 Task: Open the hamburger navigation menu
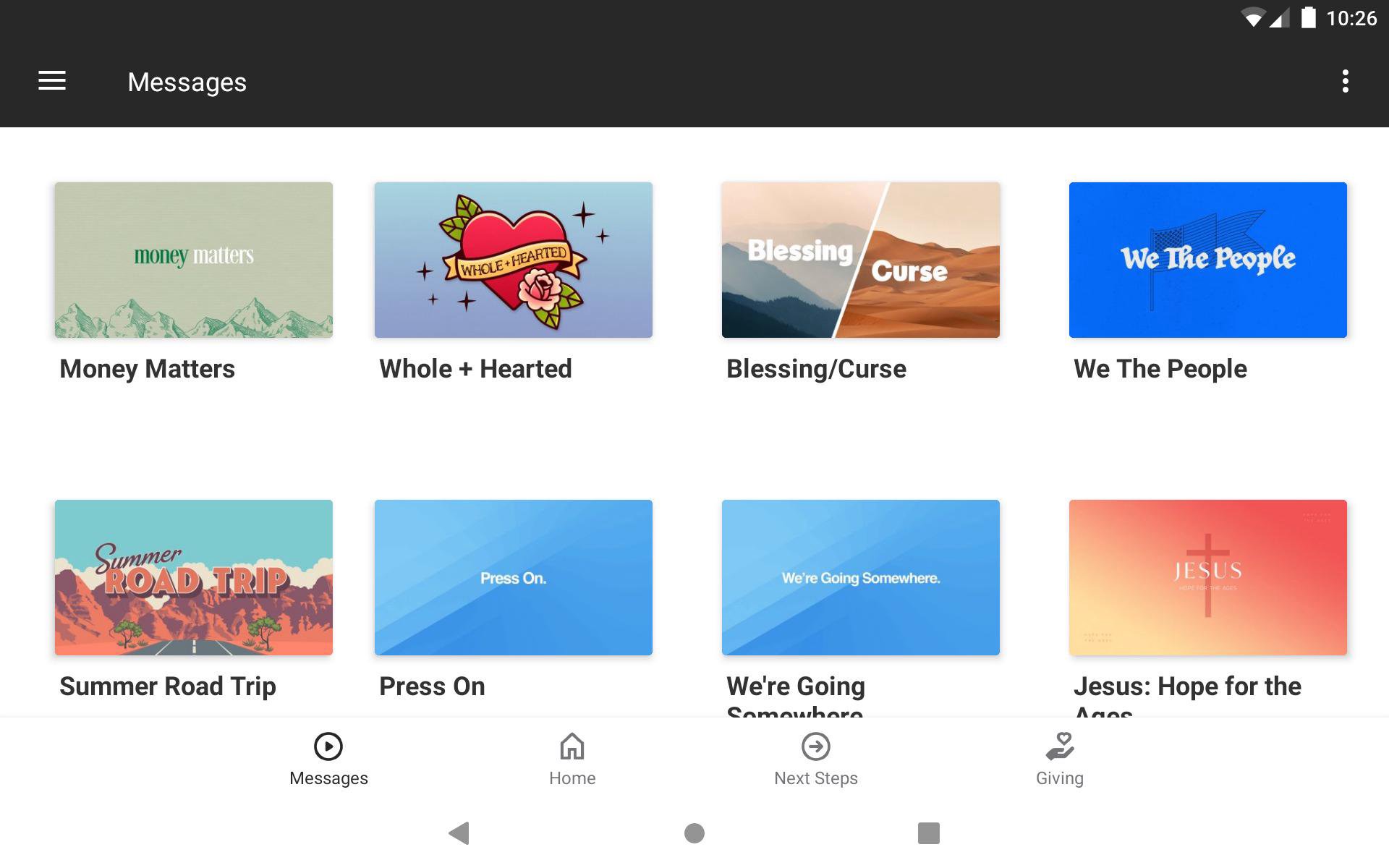tap(52, 81)
